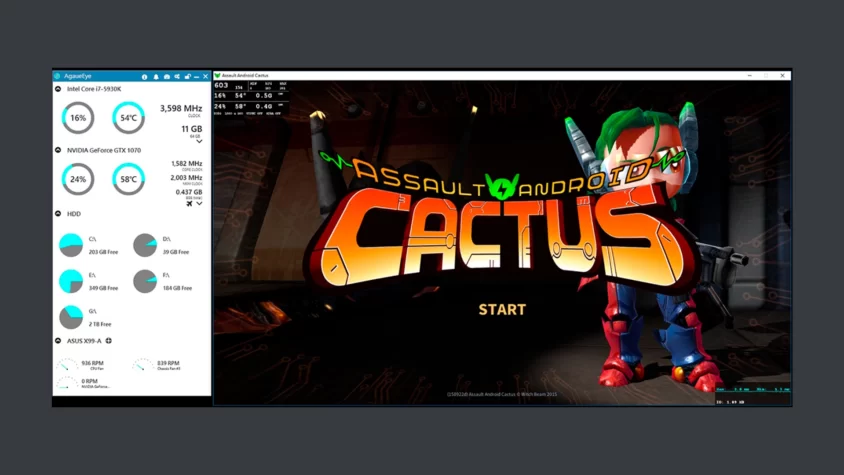Close the Assault Android Cactus window

click(783, 76)
